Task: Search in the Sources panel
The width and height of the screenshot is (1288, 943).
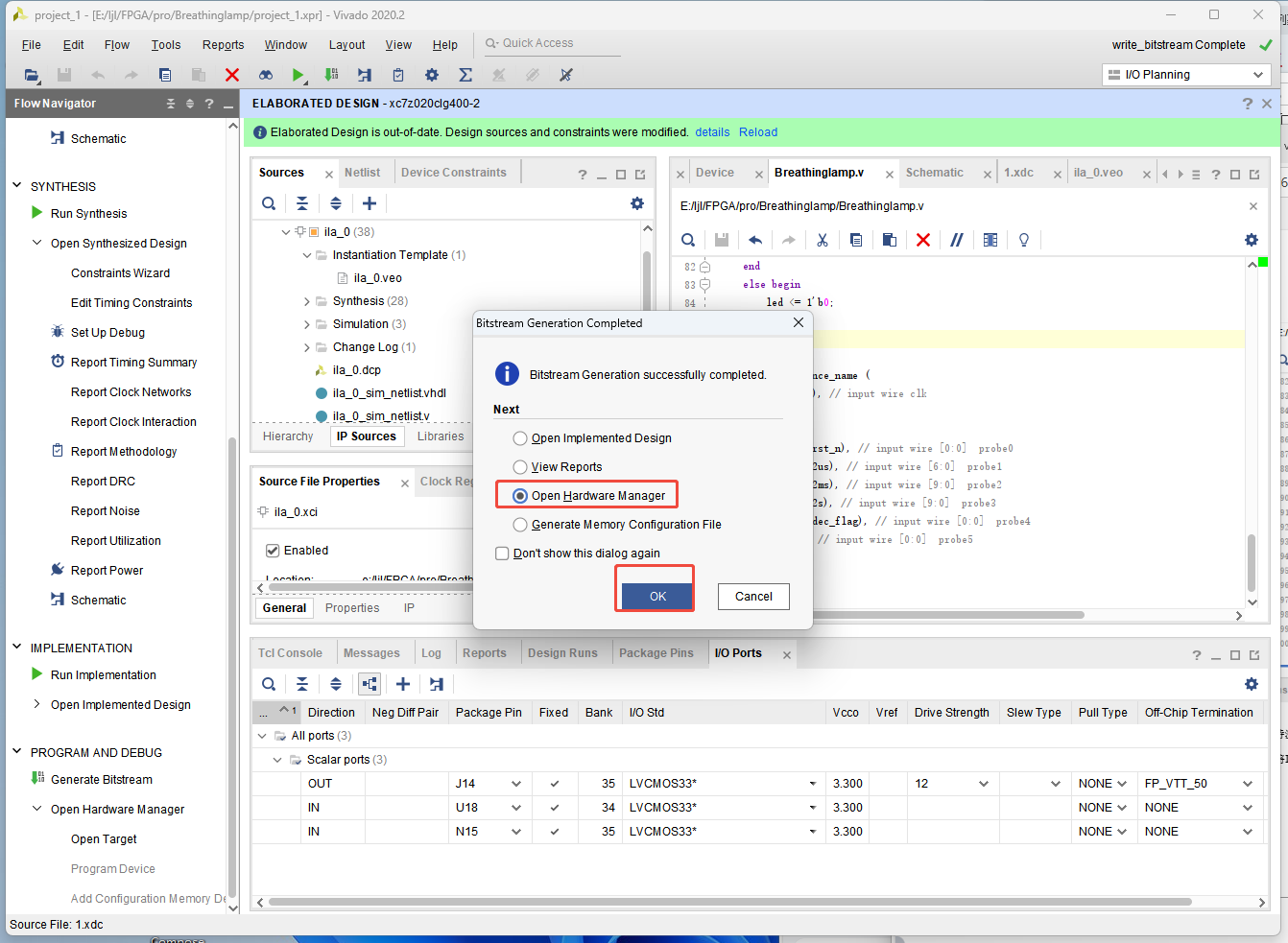Action: click(269, 203)
